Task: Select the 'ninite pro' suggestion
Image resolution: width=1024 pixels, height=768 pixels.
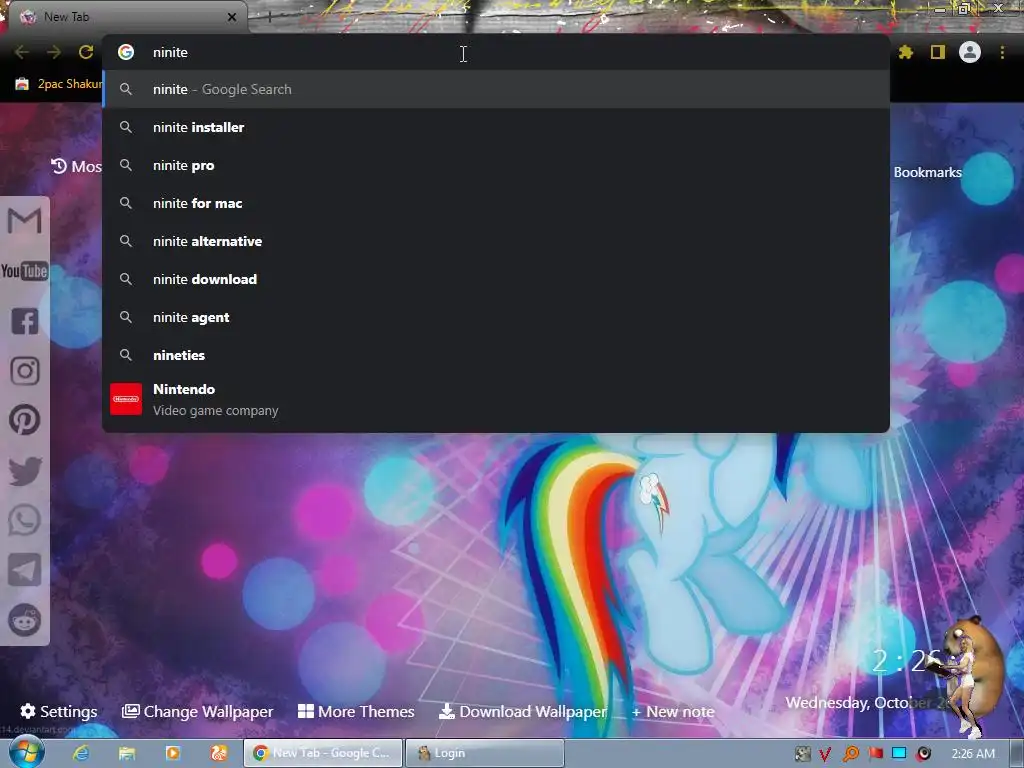Action: [496, 165]
